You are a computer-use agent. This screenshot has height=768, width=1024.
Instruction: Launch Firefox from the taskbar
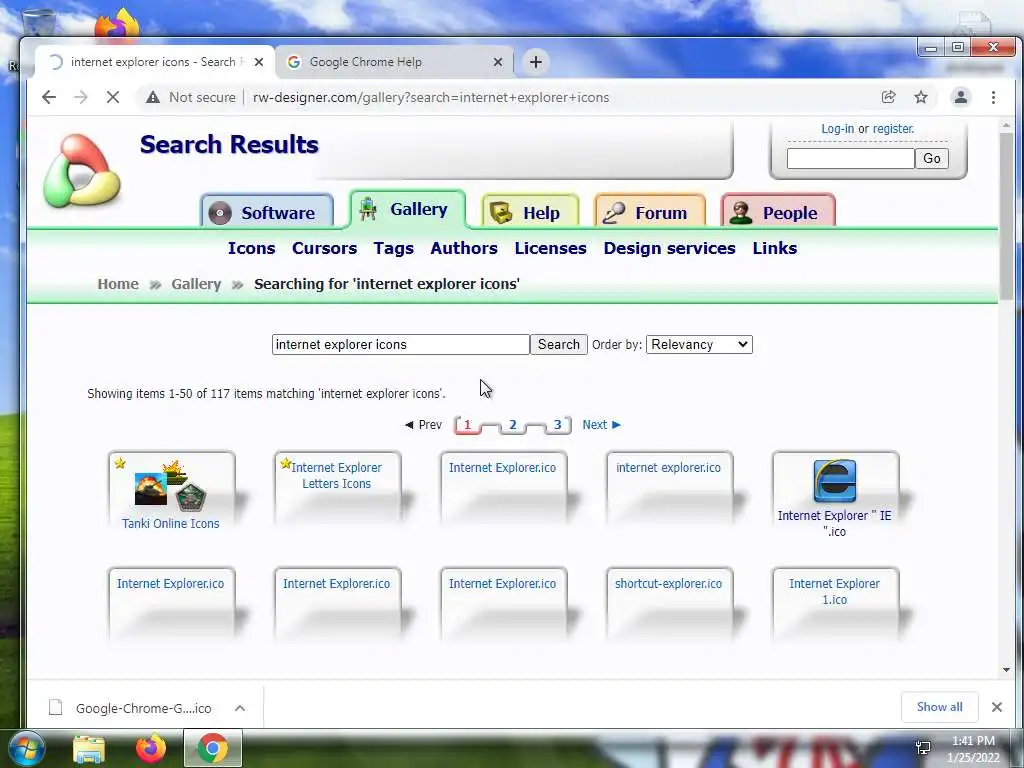click(x=151, y=748)
